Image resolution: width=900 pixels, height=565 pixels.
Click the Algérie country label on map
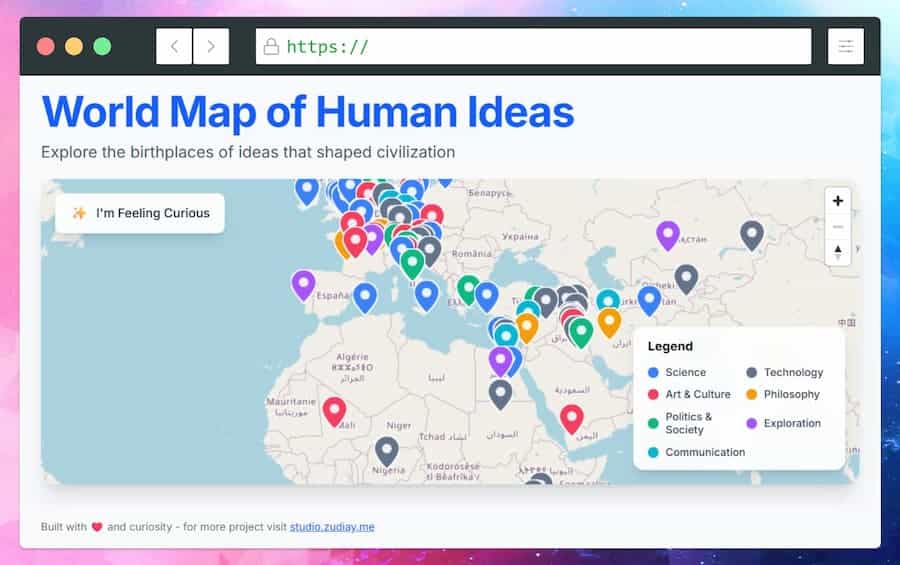(352, 357)
